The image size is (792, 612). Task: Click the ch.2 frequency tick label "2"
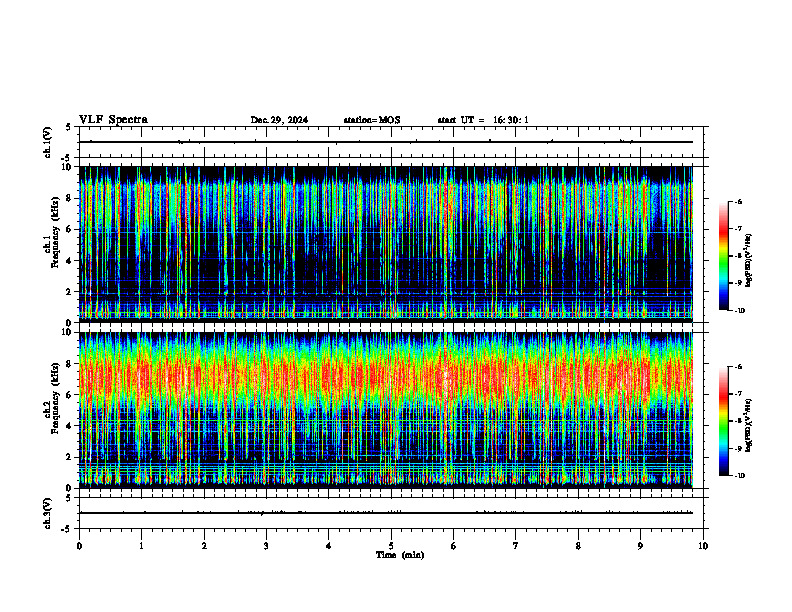tap(68, 457)
